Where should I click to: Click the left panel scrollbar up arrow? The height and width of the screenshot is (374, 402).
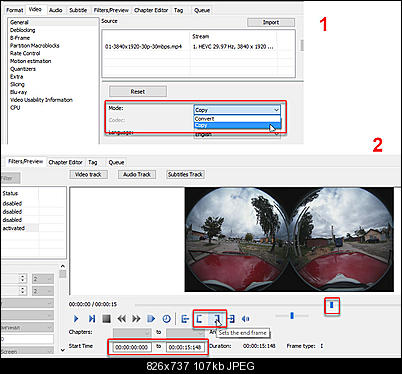click(x=63, y=266)
